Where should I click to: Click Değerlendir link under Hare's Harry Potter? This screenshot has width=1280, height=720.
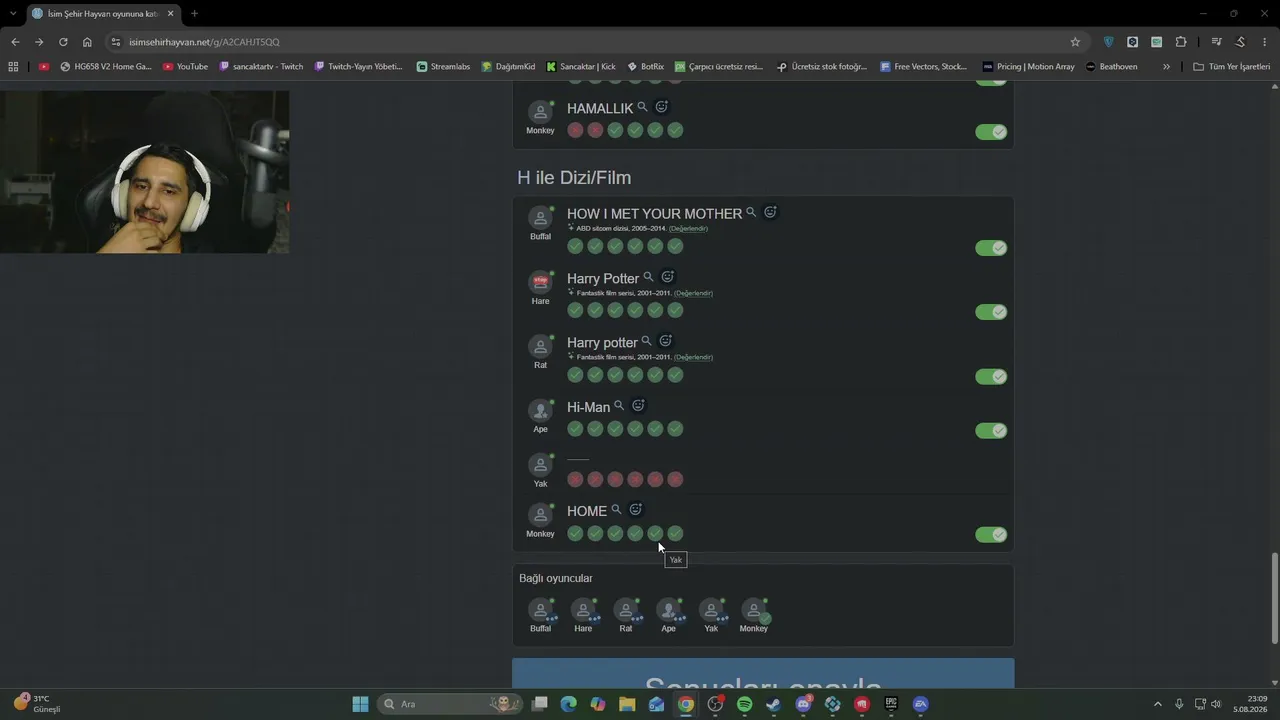[693, 293]
